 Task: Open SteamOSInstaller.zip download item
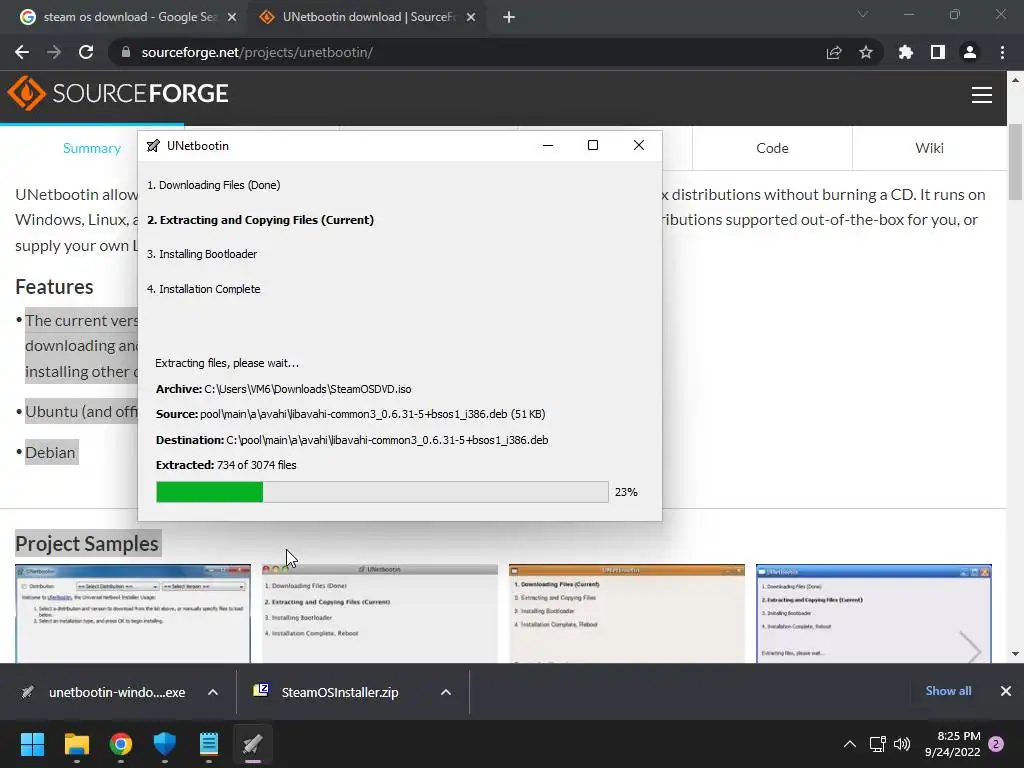point(327,692)
